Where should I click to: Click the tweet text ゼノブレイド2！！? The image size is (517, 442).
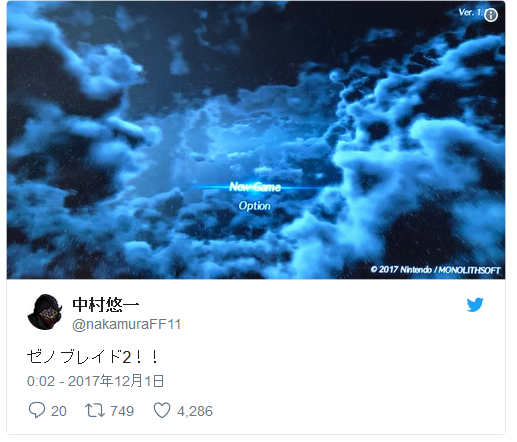(x=93, y=357)
